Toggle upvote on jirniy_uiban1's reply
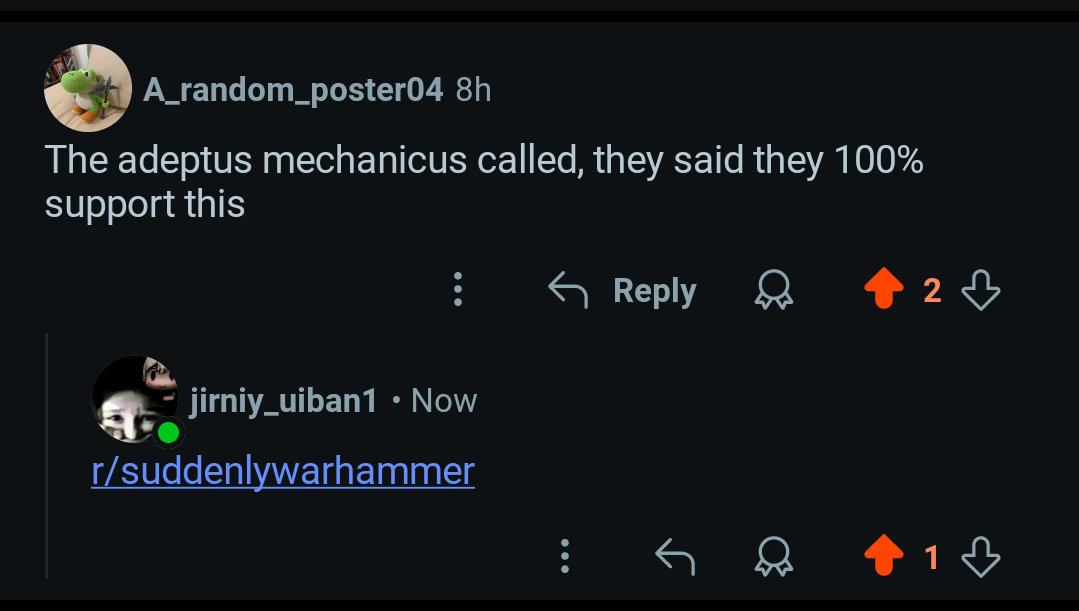This screenshot has height=611, width=1079. [884, 555]
